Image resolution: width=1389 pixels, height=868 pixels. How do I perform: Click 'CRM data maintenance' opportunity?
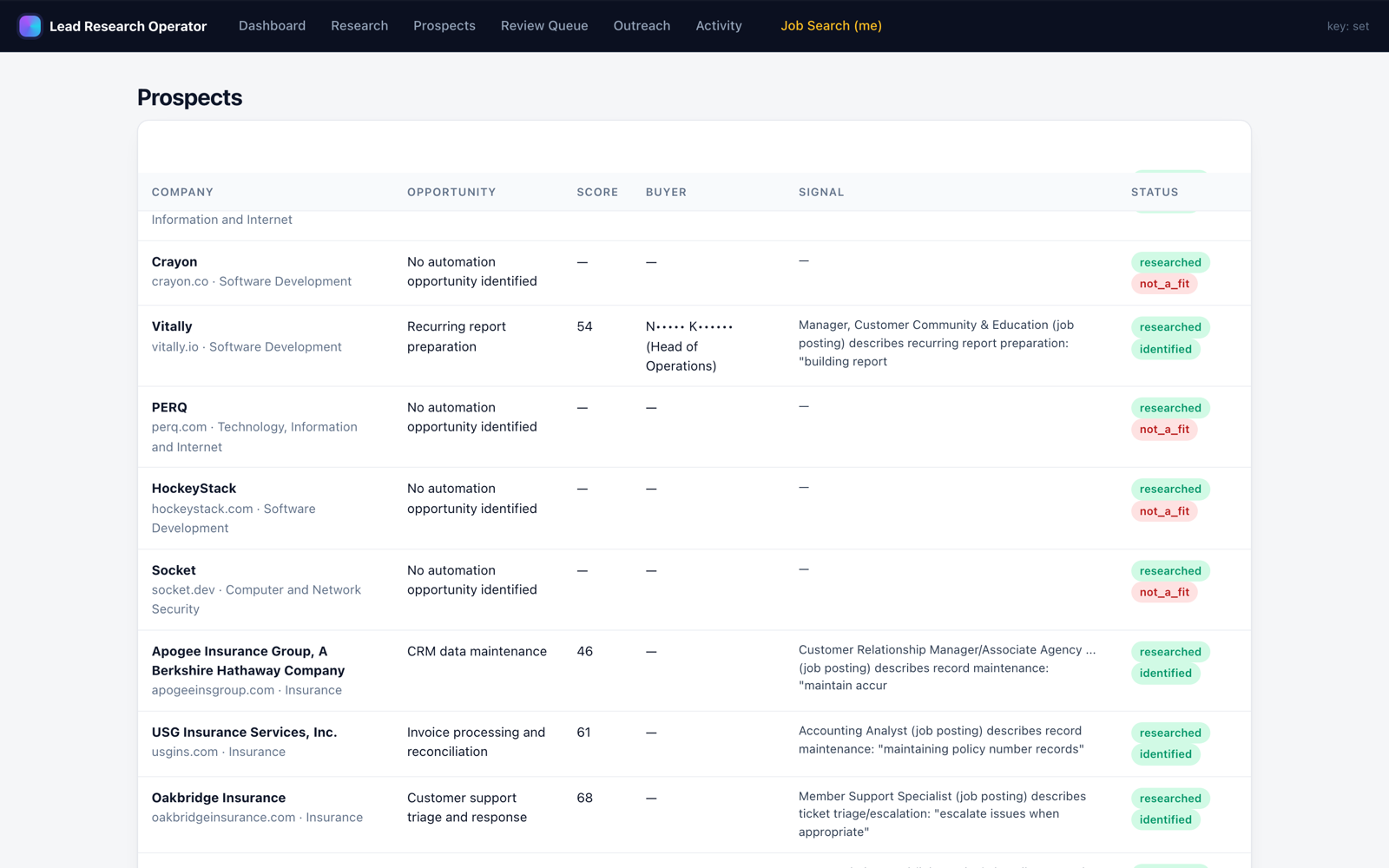click(x=477, y=651)
